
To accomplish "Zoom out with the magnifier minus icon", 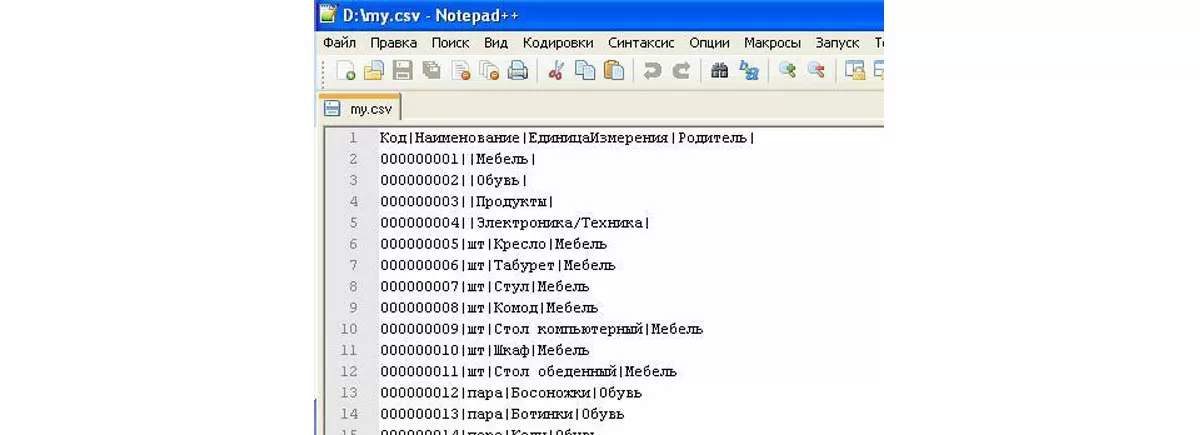I will click(x=816, y=71).
